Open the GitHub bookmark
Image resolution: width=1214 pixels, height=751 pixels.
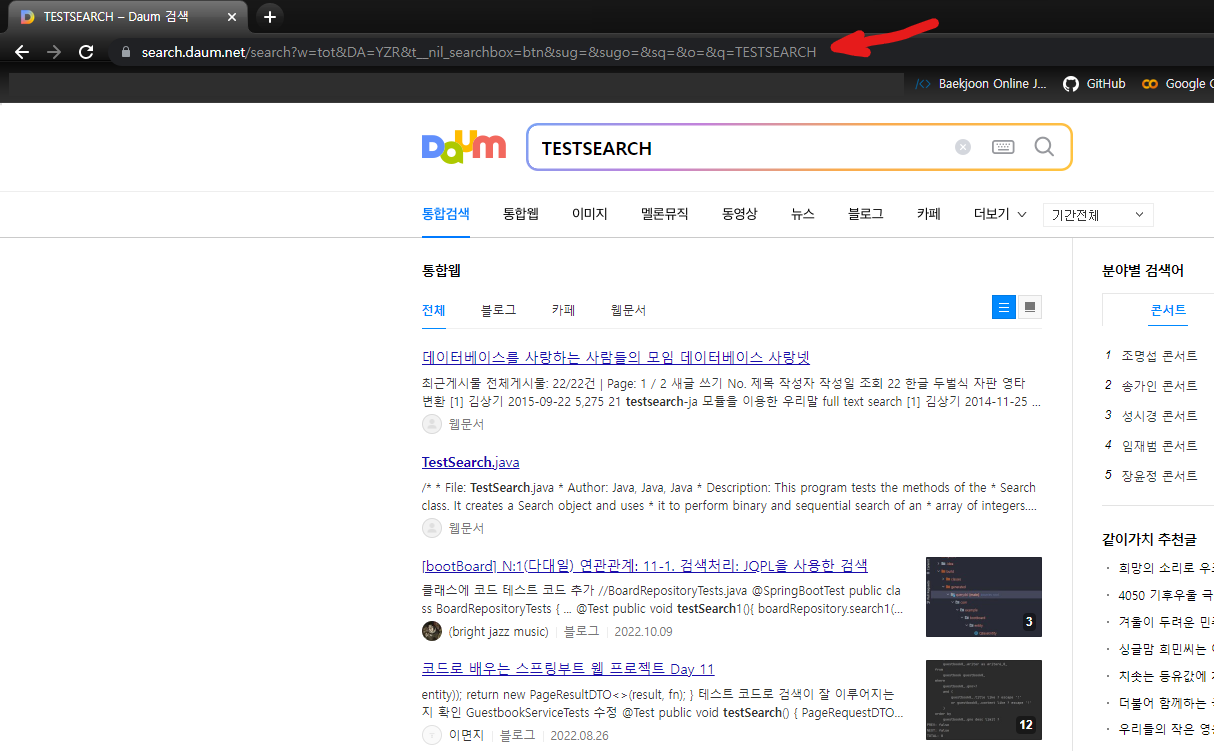click(x=1094, y=84)
